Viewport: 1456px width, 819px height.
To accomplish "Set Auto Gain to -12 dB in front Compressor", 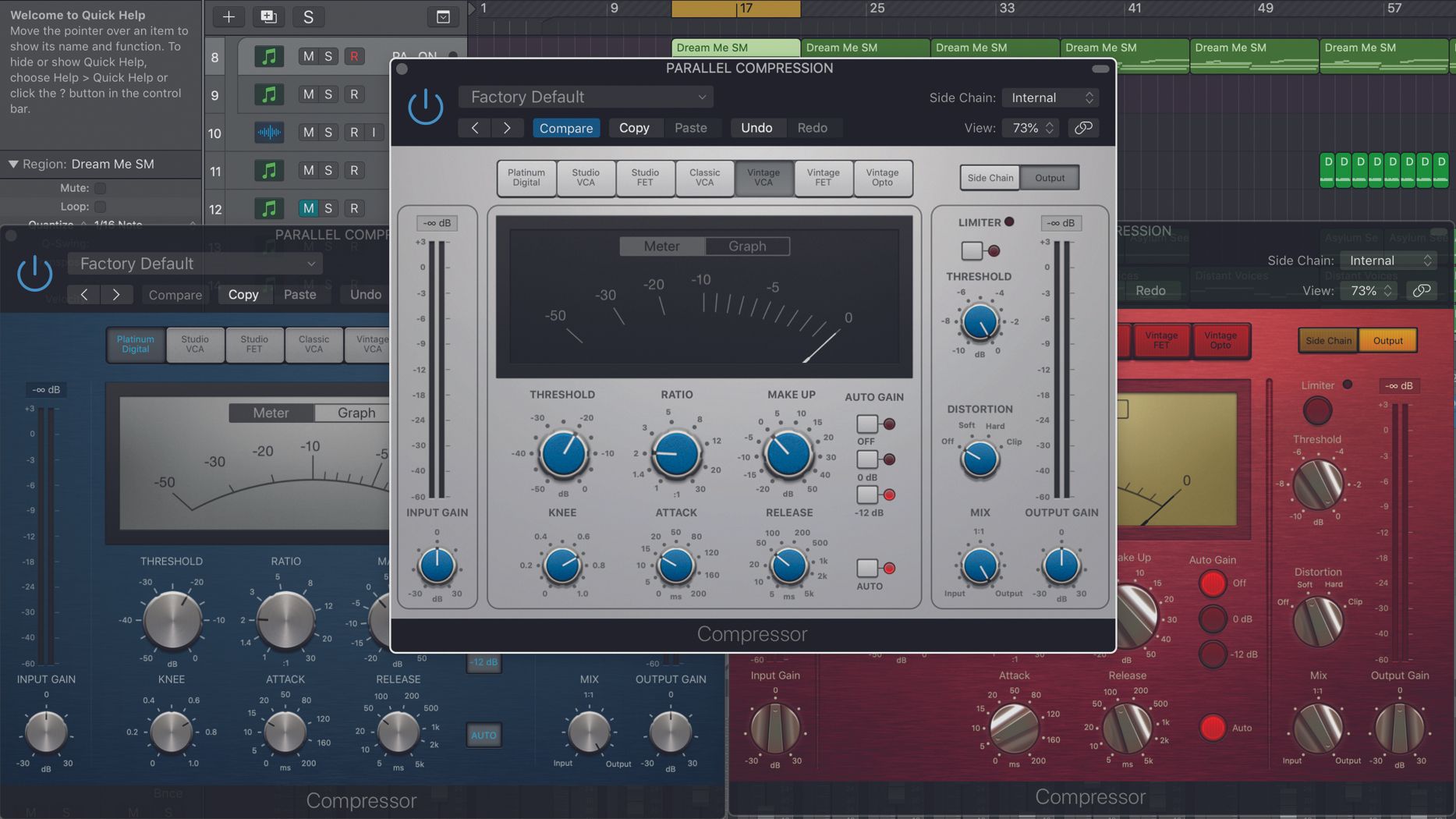I will pyautogui.click(x=867, y=494).
